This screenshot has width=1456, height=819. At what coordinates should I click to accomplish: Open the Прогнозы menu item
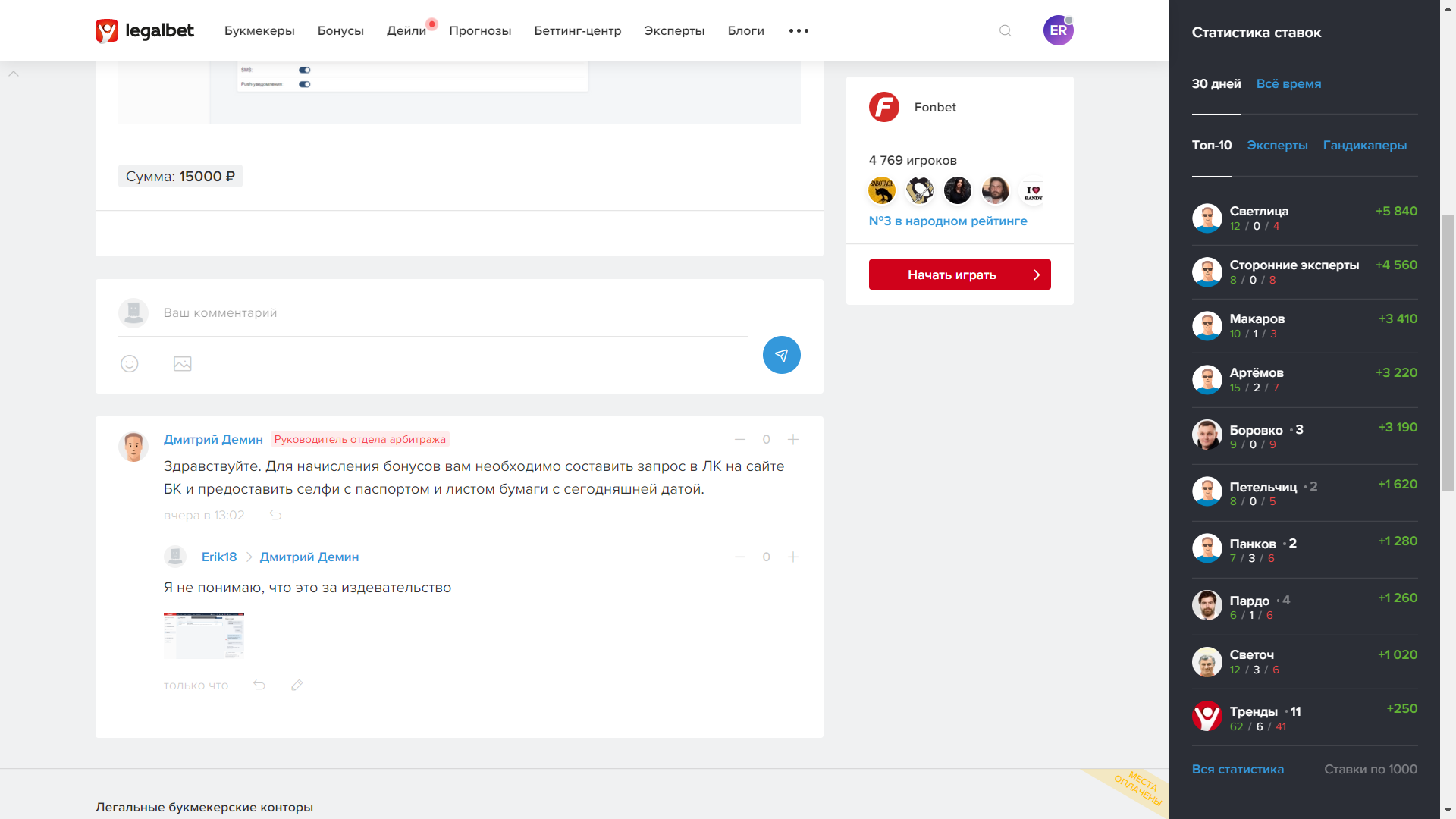(480, 31)
